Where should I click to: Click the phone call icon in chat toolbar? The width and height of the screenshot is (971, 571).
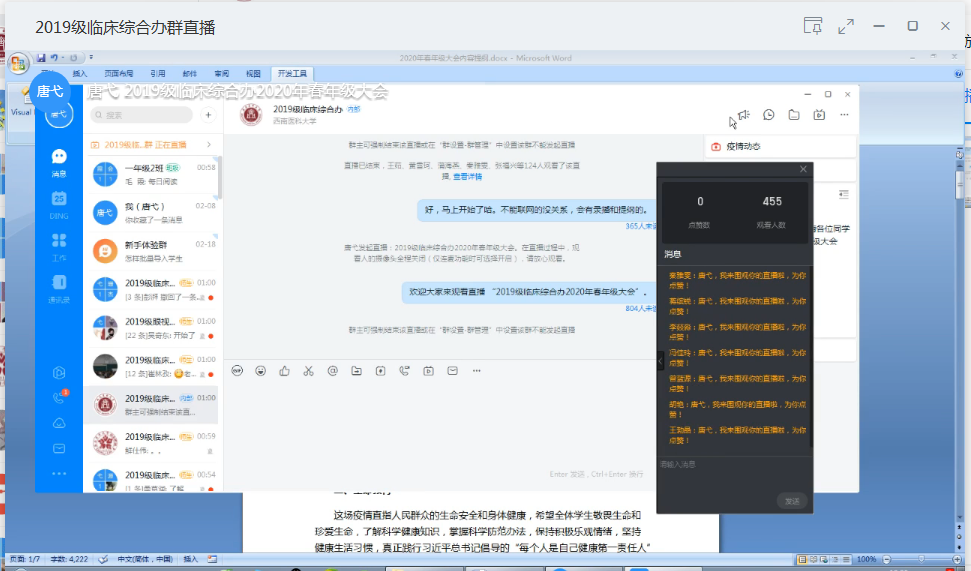(x=404, y=371)
